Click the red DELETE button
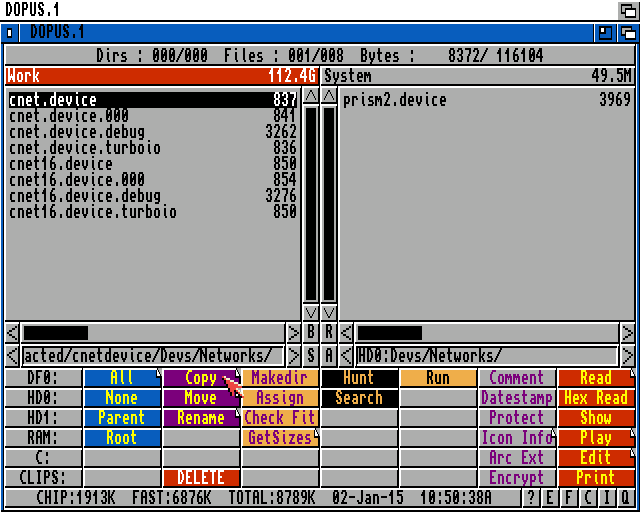This screenshot has width=640, height=512. 201,478
